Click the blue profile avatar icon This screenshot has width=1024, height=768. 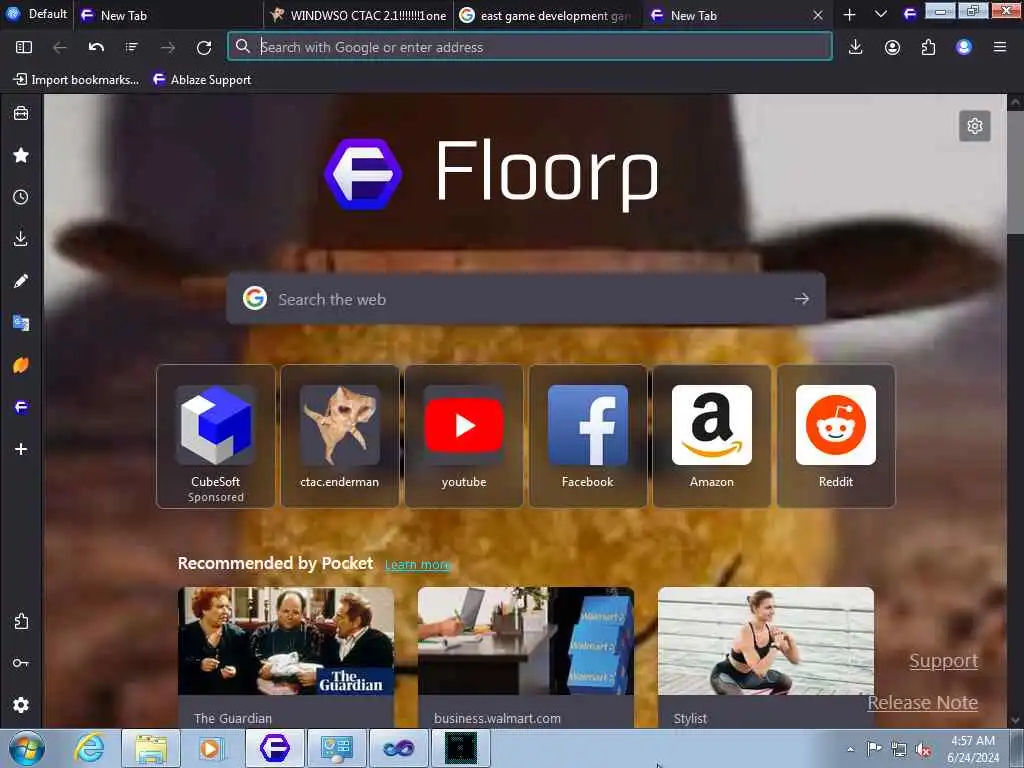(964, 47)
